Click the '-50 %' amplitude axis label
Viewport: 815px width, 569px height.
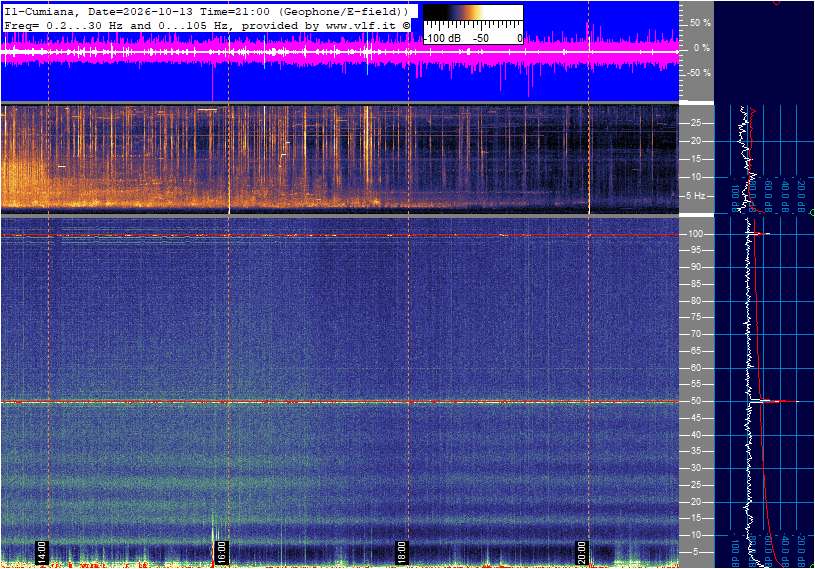pyautogui.click(x=699, y=72)
